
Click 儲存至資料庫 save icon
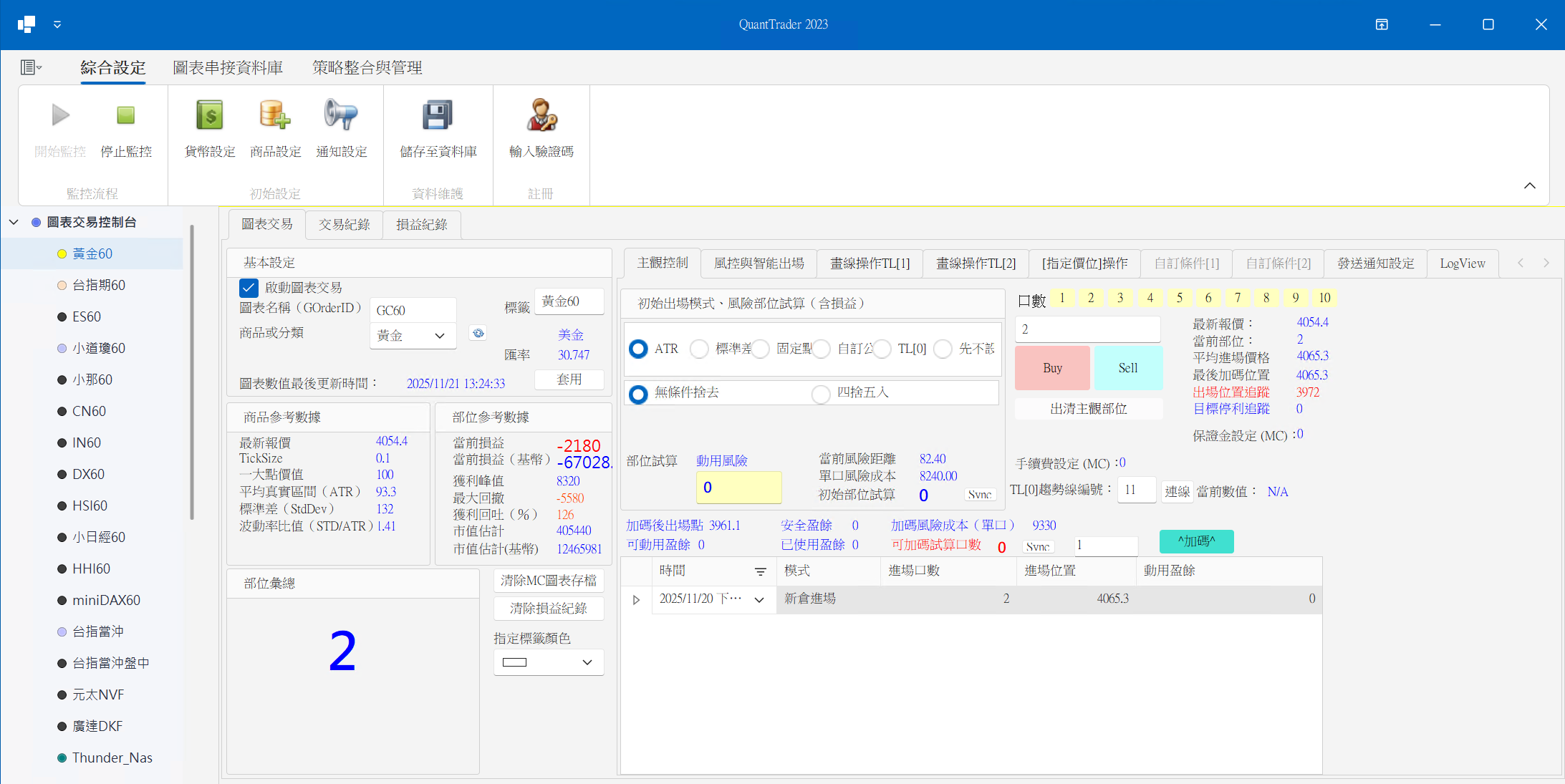point(437,115)
